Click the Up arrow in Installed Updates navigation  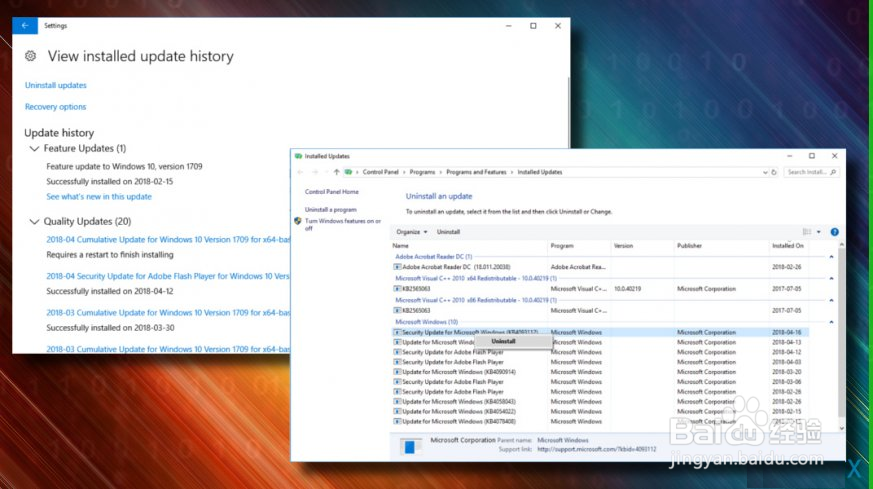point(336,172)
